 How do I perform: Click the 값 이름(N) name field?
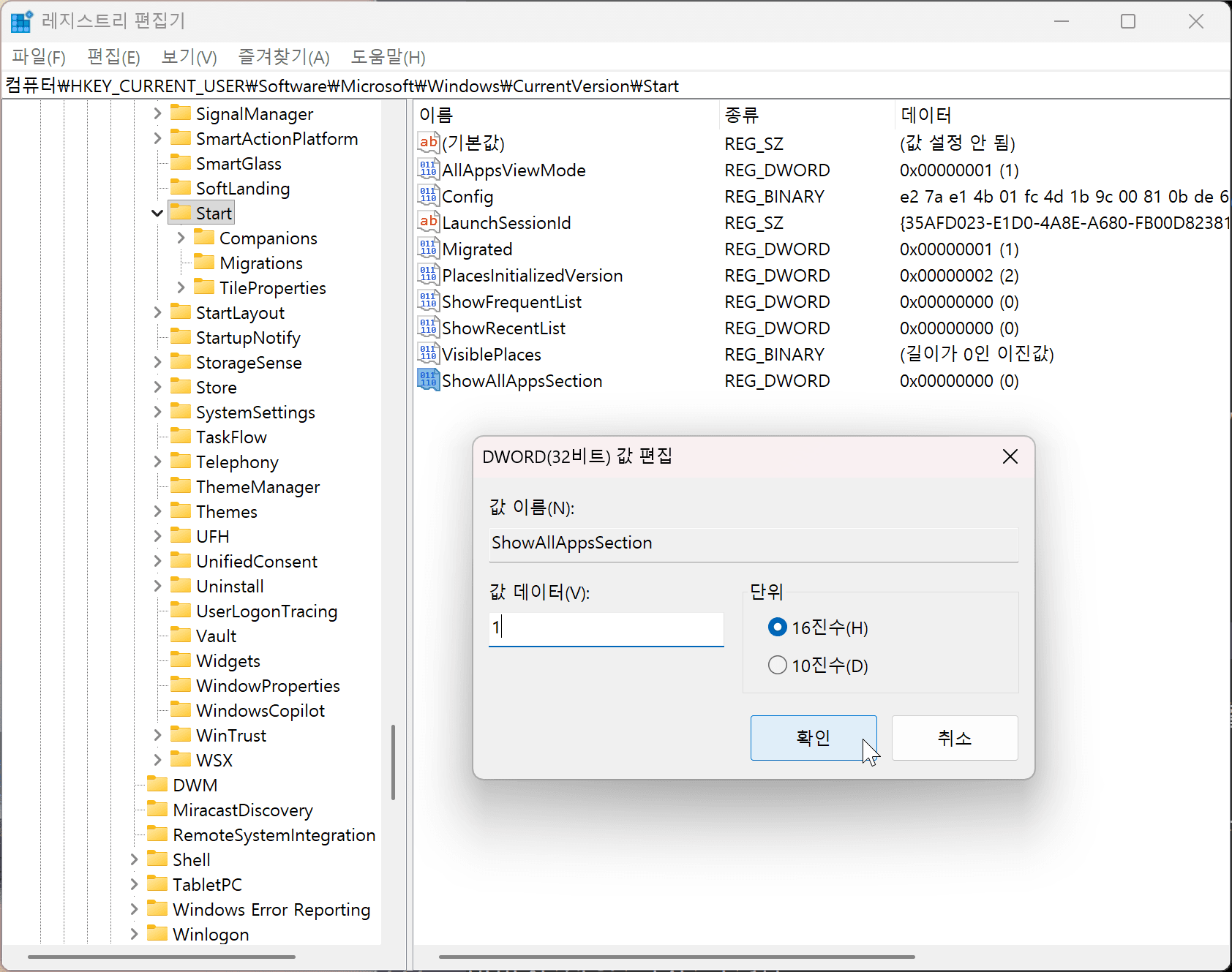coord(754,543)
